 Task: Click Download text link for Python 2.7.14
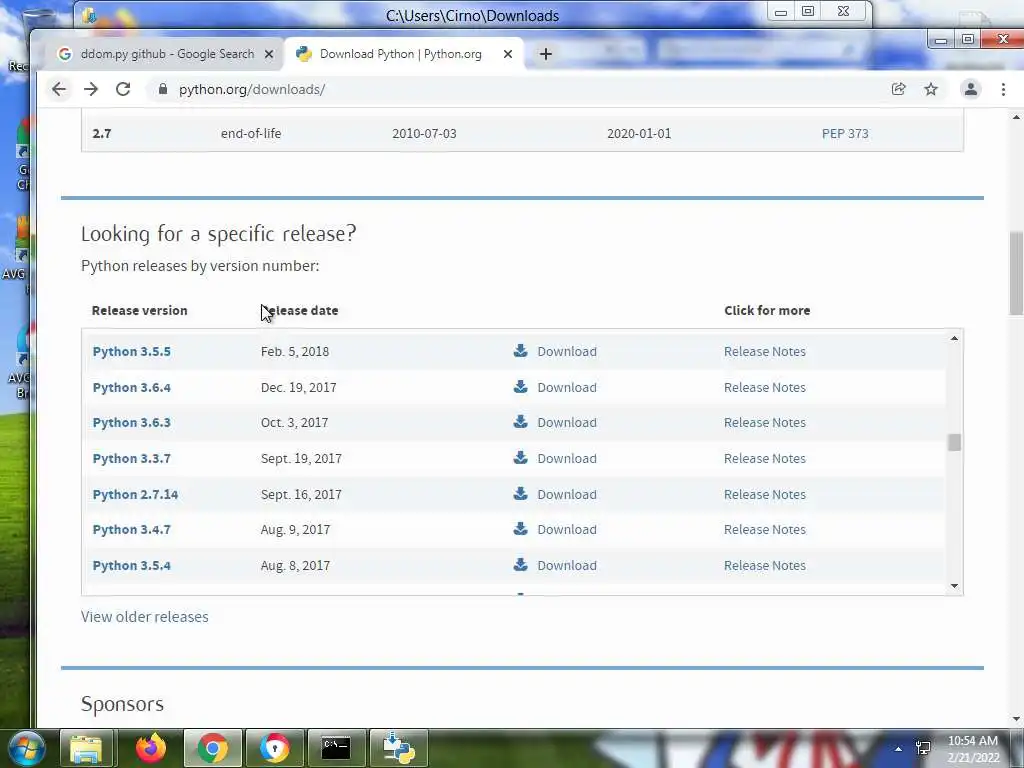point(567,494)
